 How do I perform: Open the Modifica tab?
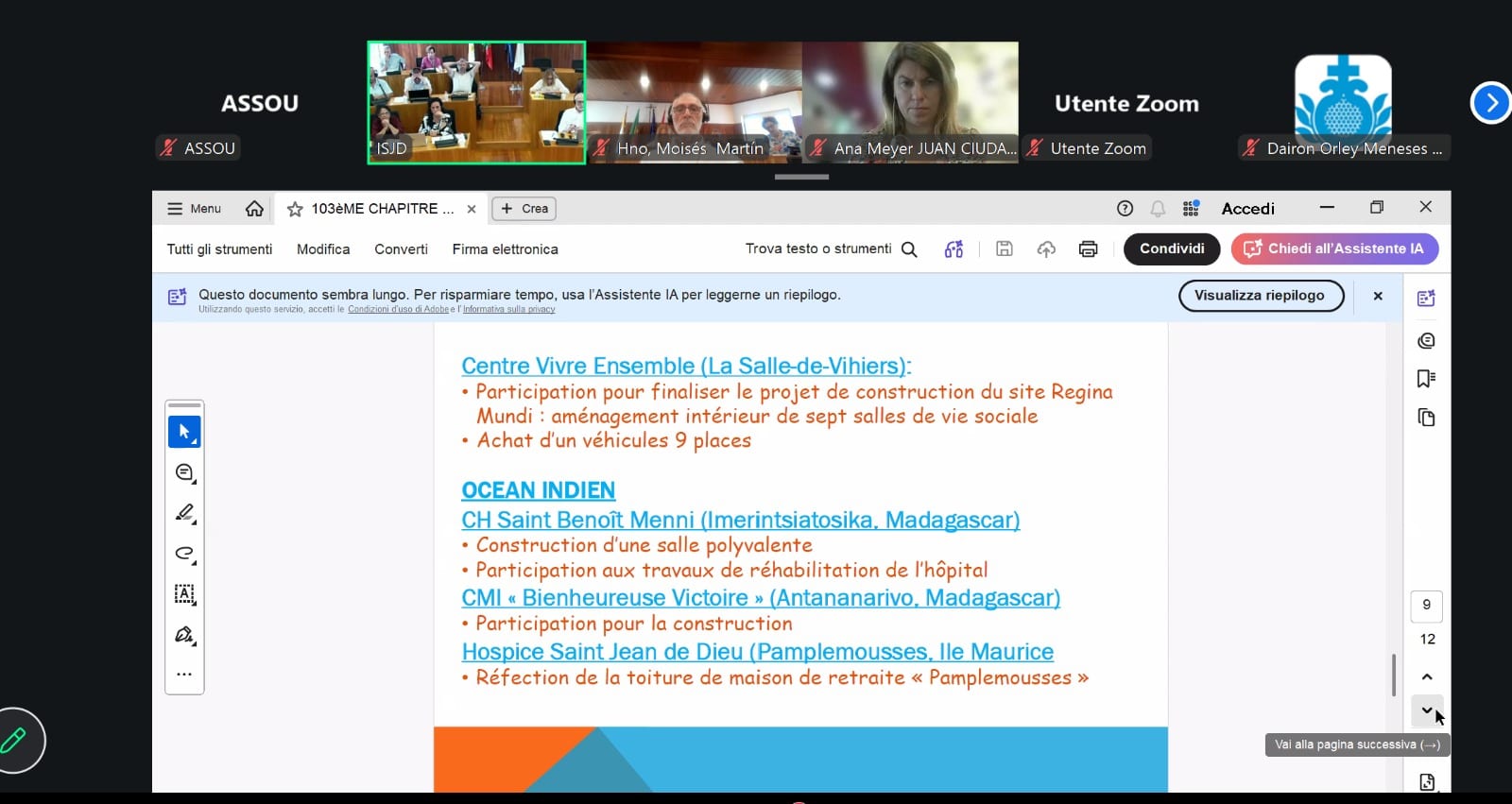(323, 249)
